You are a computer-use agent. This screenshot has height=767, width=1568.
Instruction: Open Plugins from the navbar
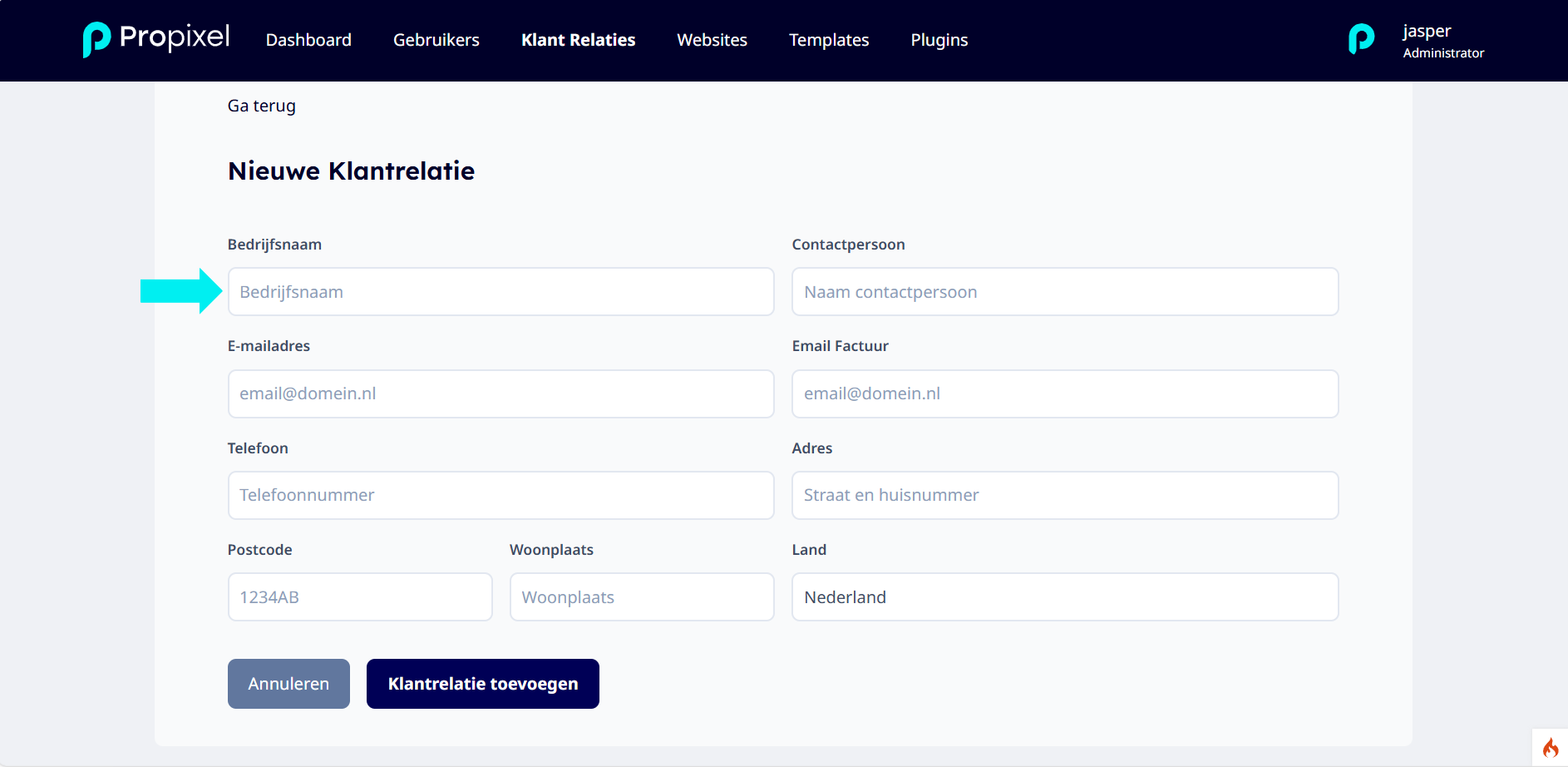[939, 40]
